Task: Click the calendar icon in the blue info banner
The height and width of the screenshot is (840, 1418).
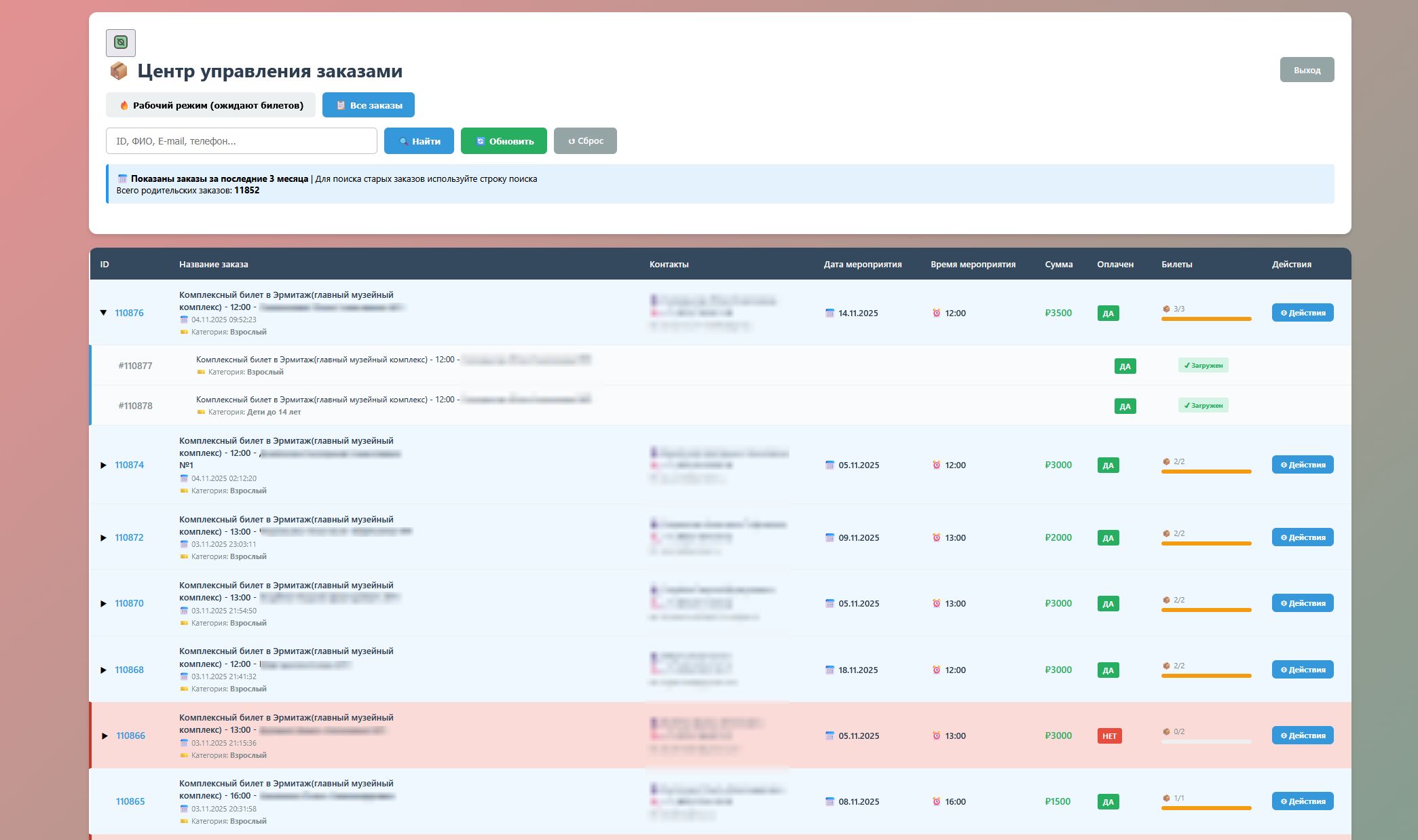Action: (x=122, y=179)
